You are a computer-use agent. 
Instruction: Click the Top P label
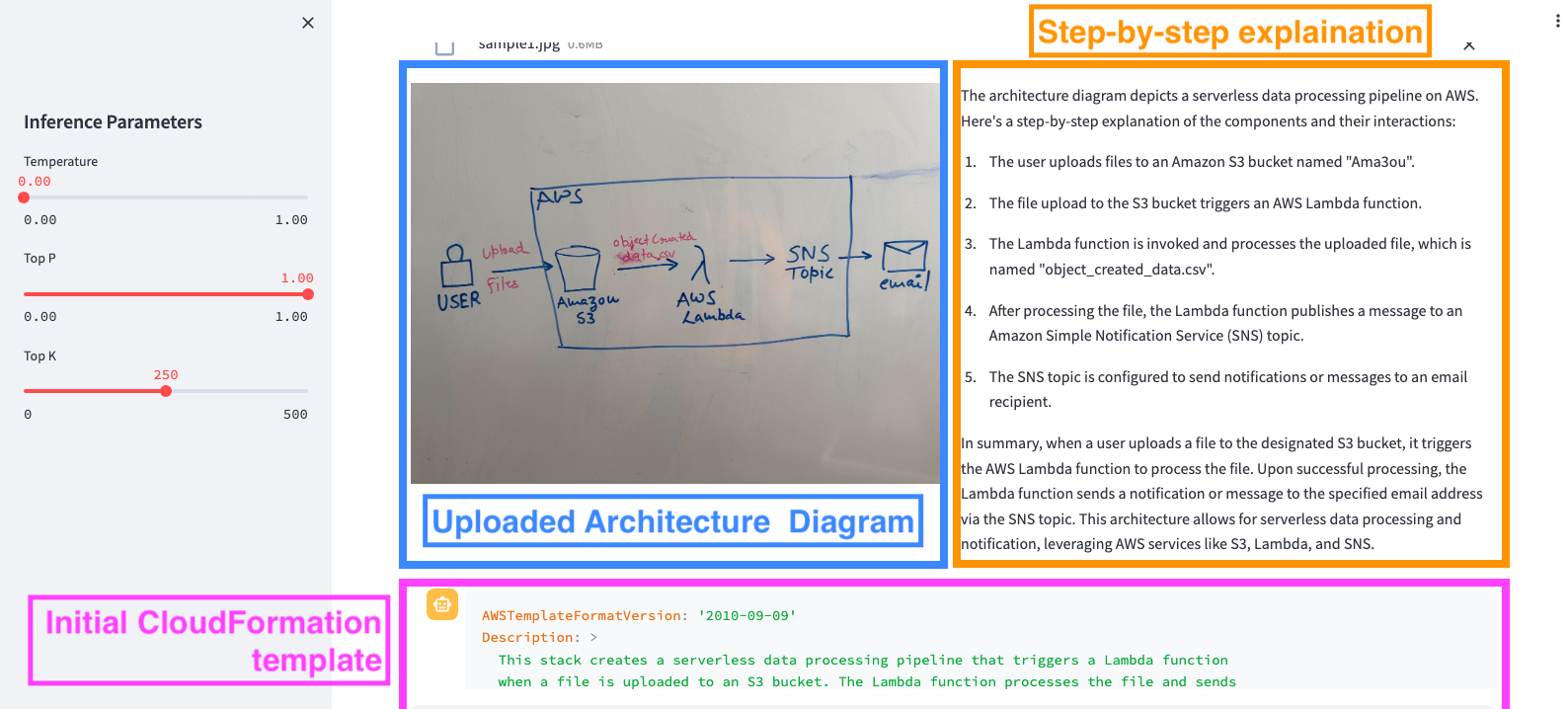pyautogui.click(x=39, y=259)
